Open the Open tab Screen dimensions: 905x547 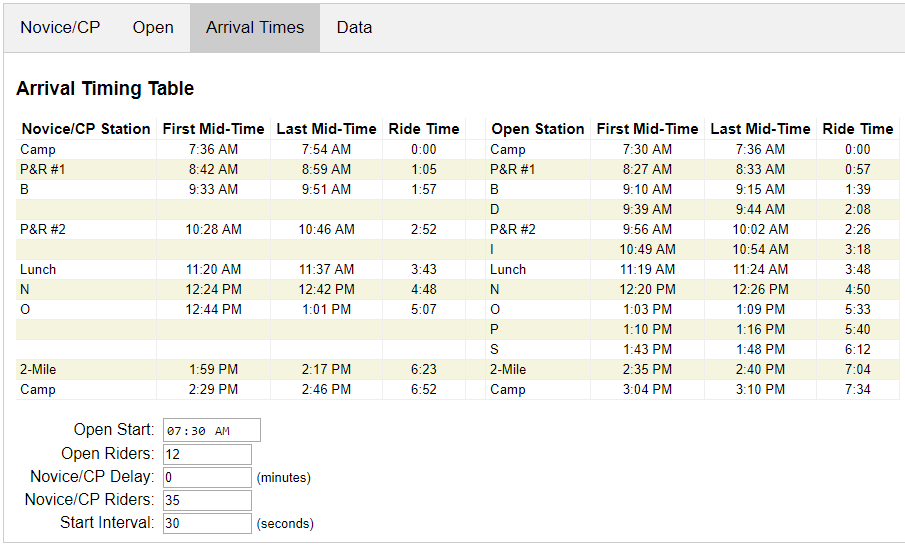153,28
